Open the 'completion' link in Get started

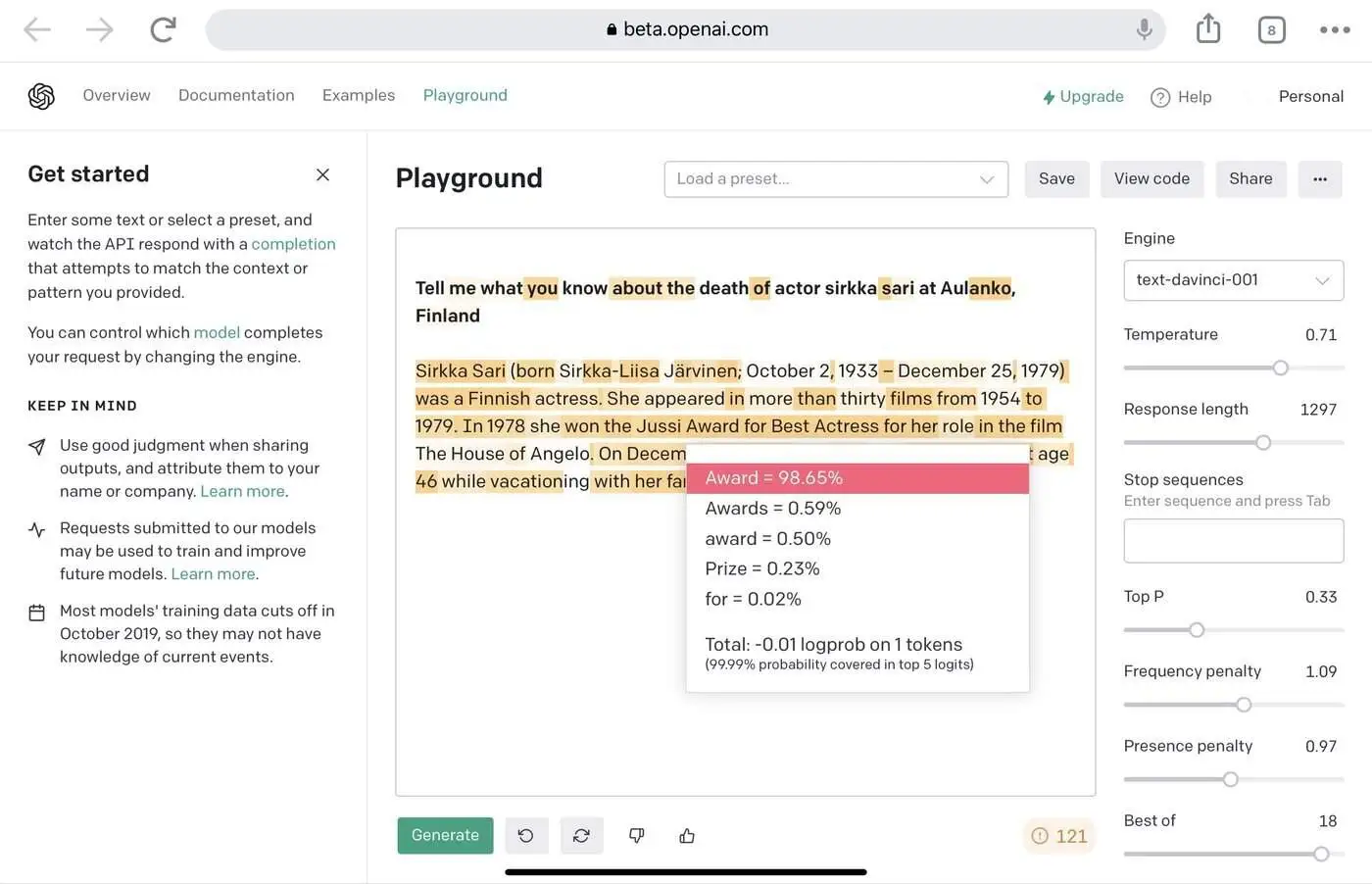(293, 244)
